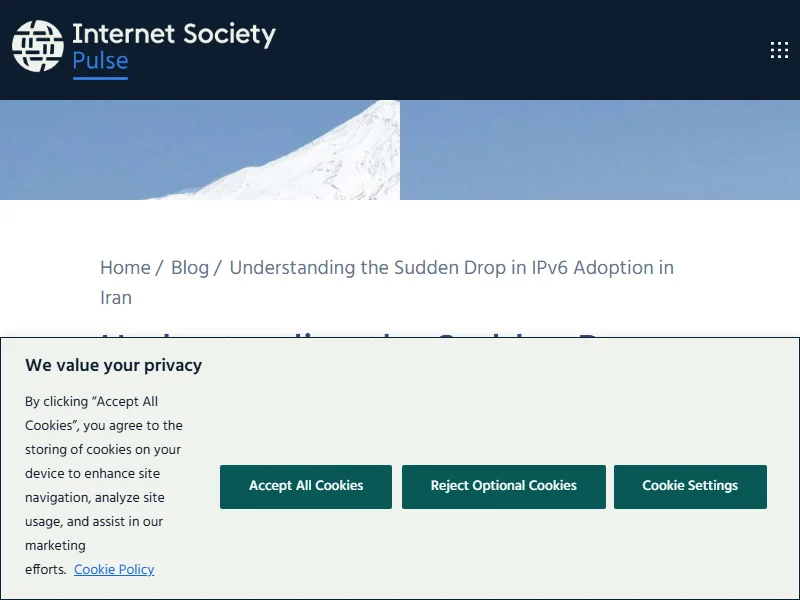Click the slash separator after Home
Image resolution: width=800 pixels, height=600 pixels.
[160, 267]
